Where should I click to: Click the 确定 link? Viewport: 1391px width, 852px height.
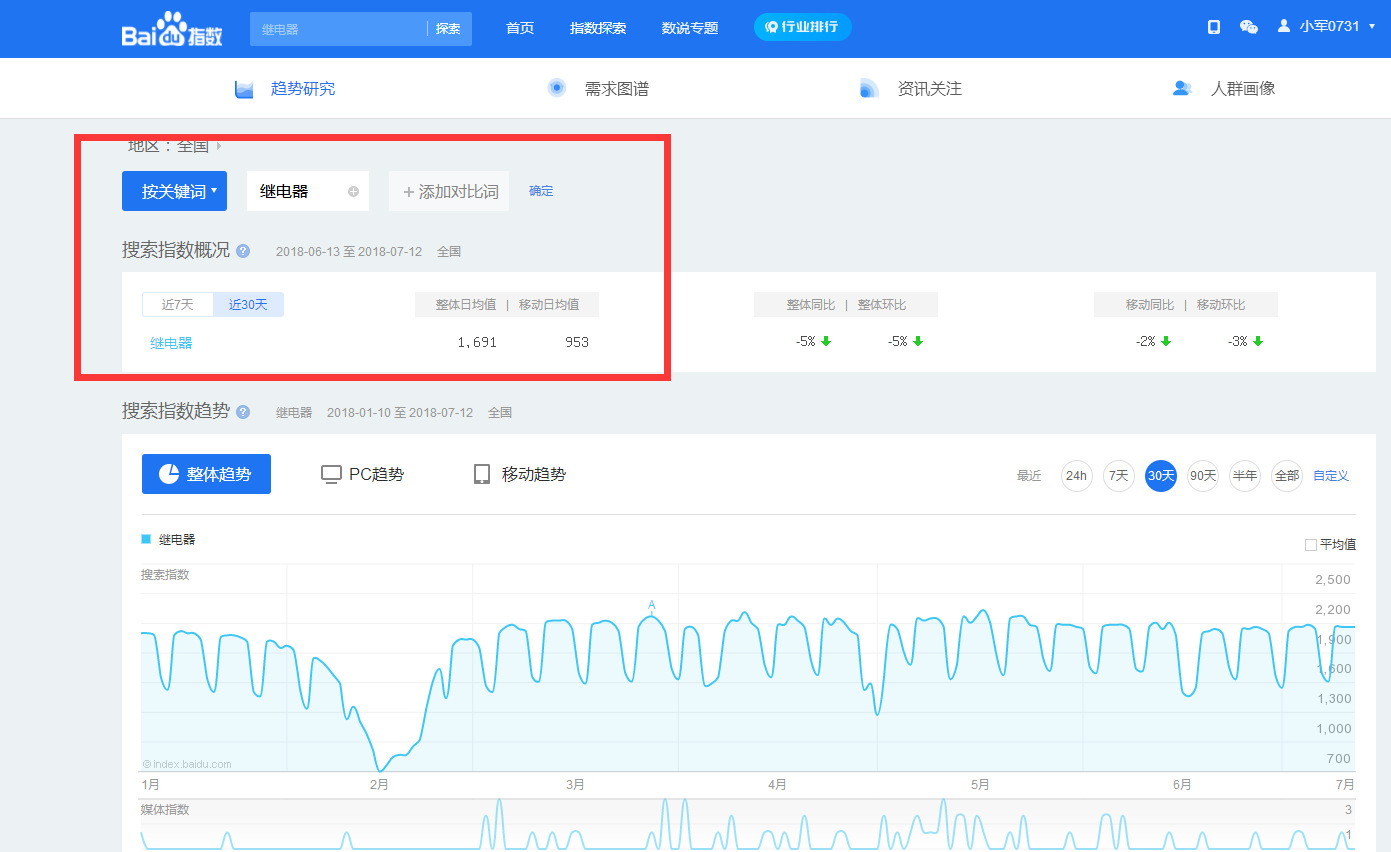[541, 191]
